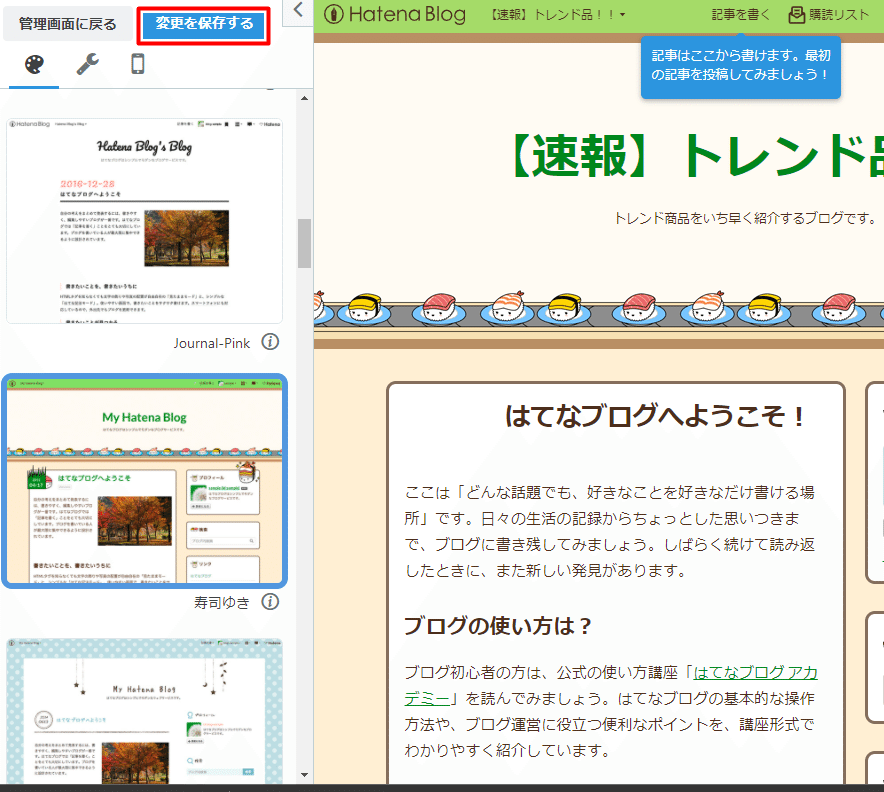
Task: Show info for Journal-Pink theme
Action: coord(270,342)
